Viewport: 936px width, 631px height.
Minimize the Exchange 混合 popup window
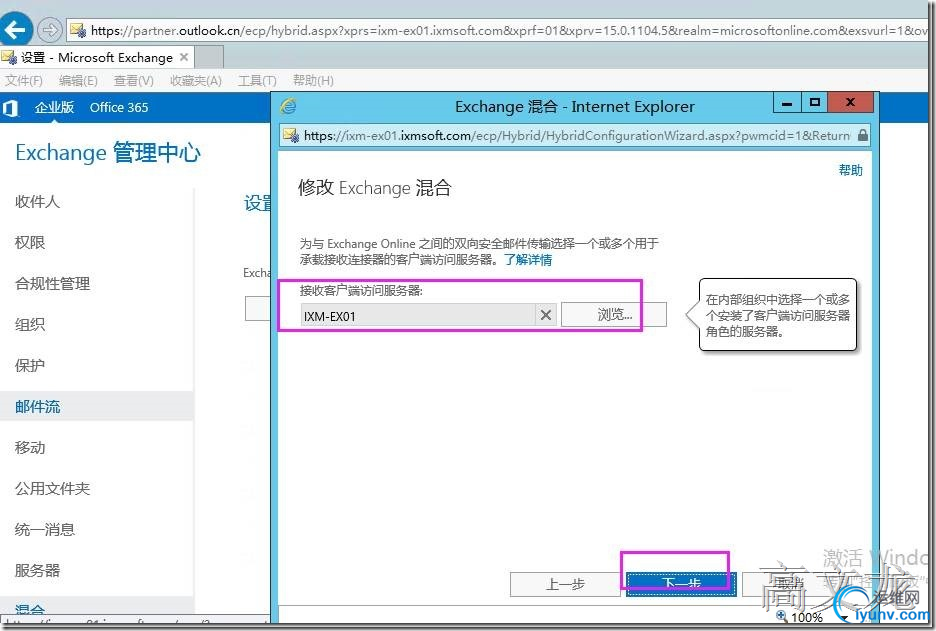(787, 103)
